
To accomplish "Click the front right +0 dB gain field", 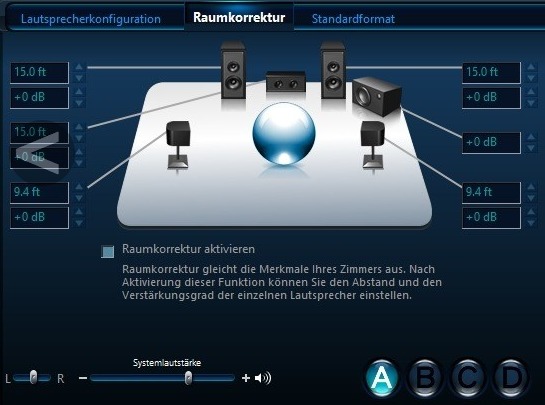I will coord(491,98).
